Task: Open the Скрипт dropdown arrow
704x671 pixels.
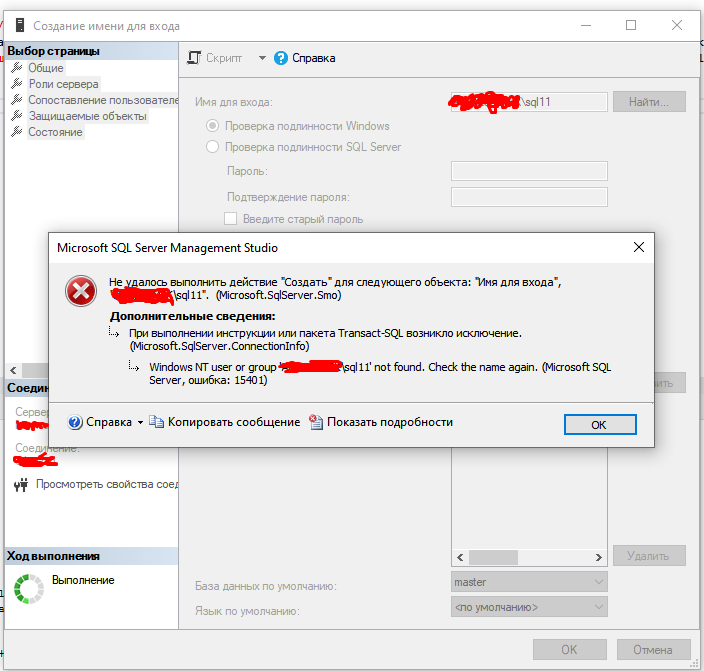Action: click(x=262, y=58)
